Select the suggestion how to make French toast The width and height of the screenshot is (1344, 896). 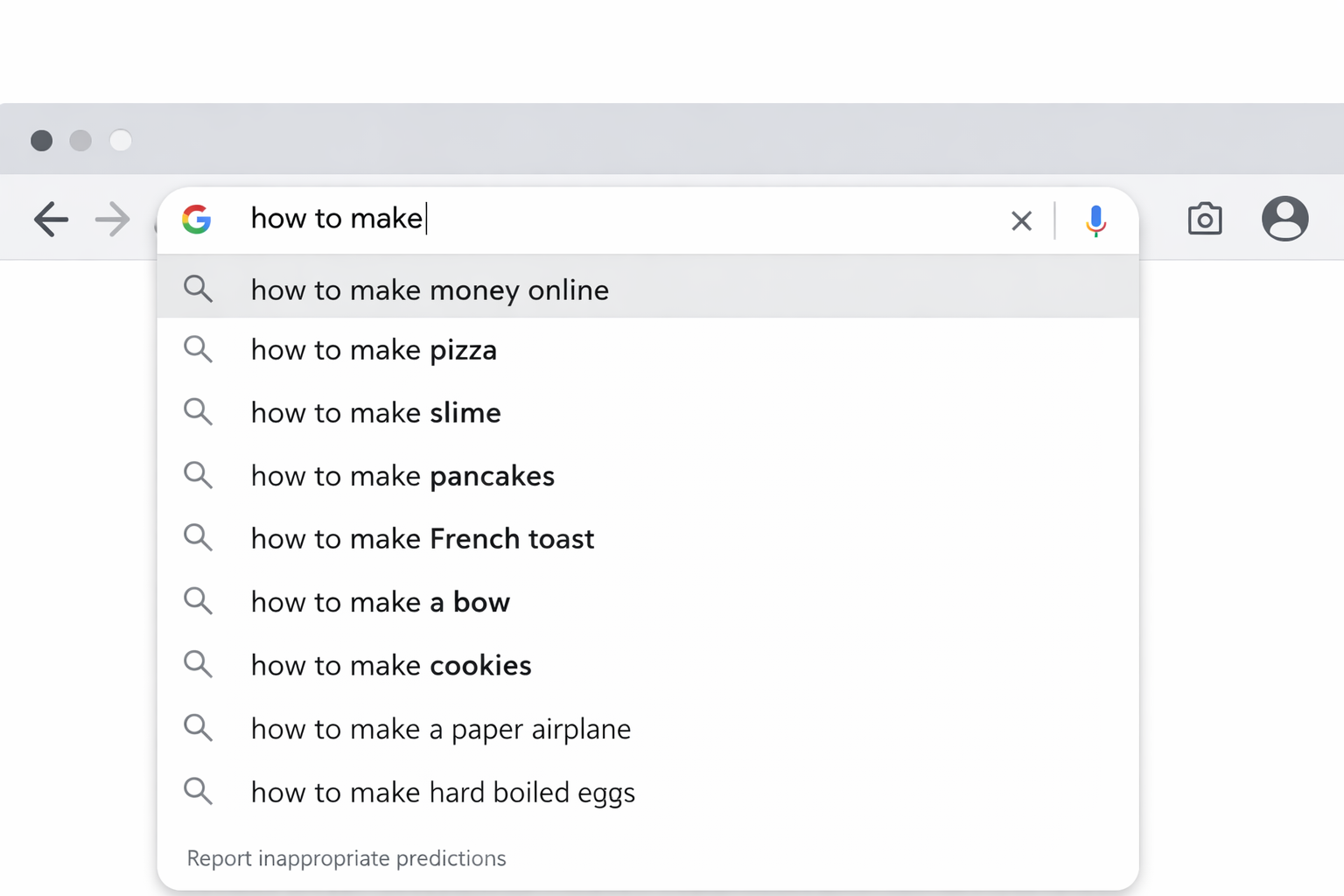coord(423,538)
